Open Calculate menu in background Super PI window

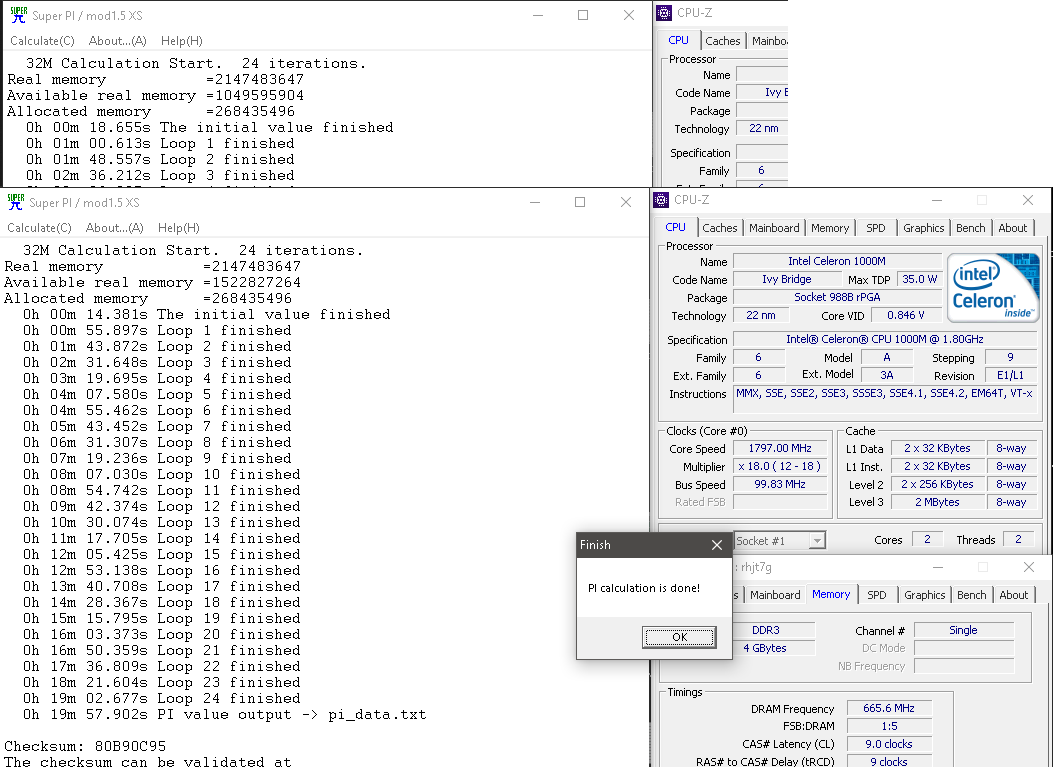pos(42,41)
